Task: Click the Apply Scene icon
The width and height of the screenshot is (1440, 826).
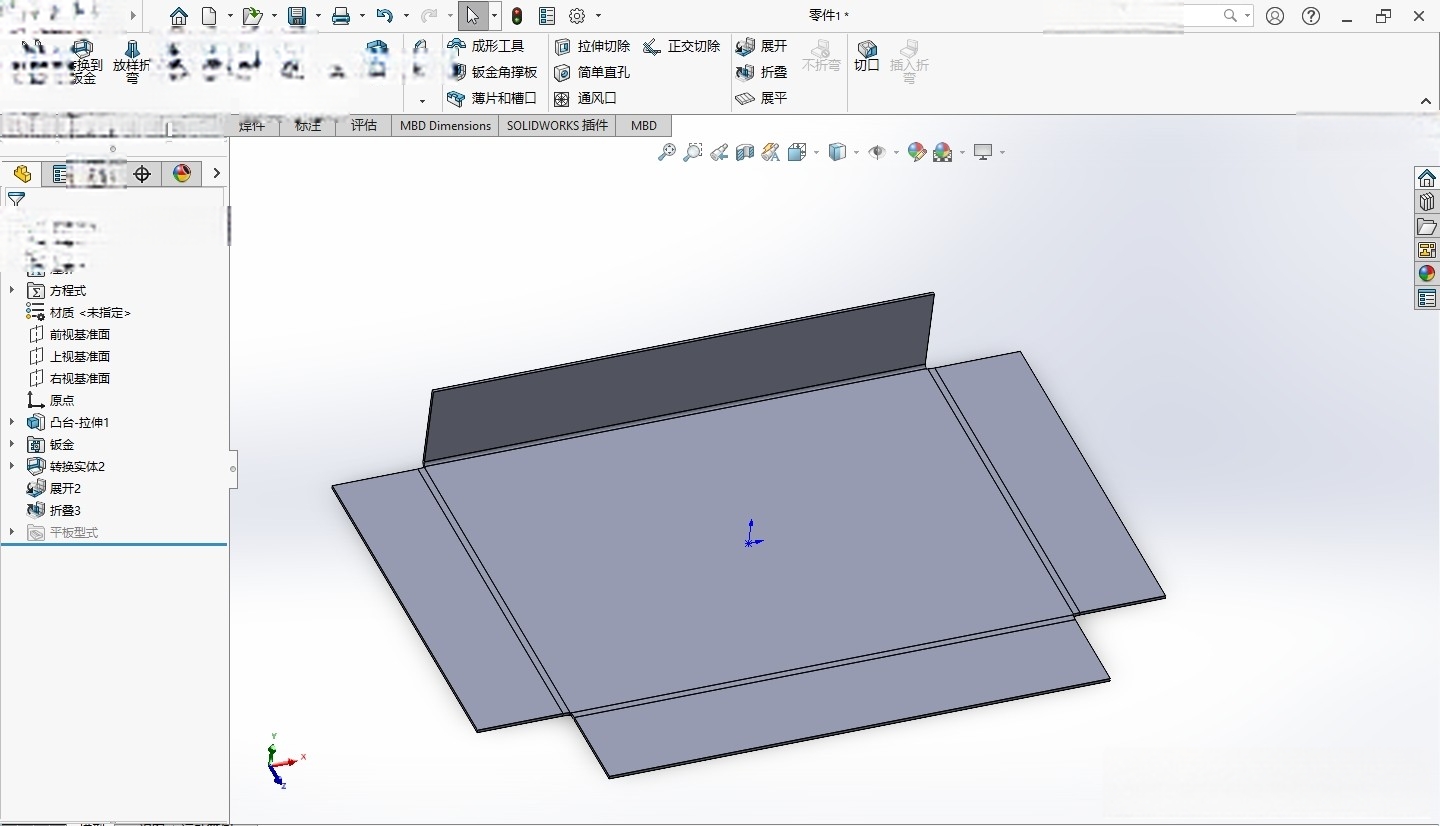Action: [x=943, y=152]
